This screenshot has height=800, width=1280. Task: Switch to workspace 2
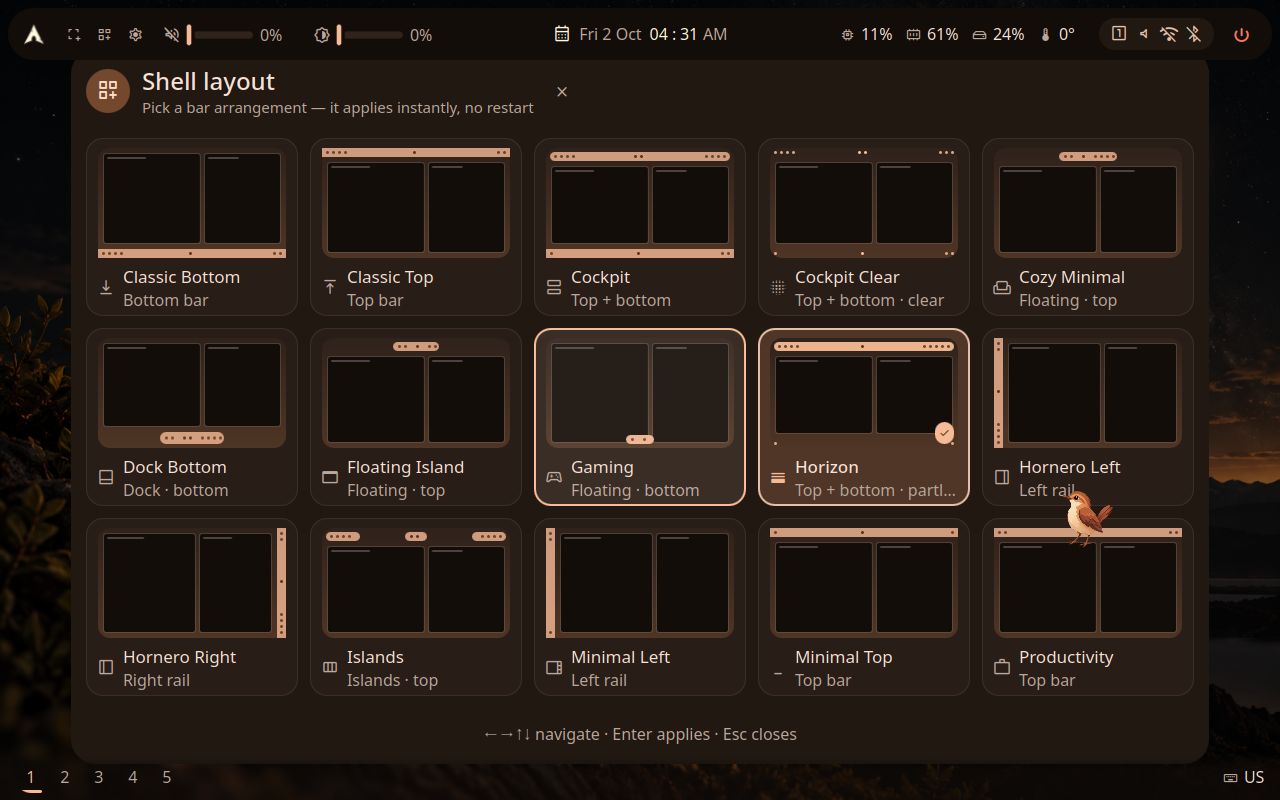click(x=65, y=777)
